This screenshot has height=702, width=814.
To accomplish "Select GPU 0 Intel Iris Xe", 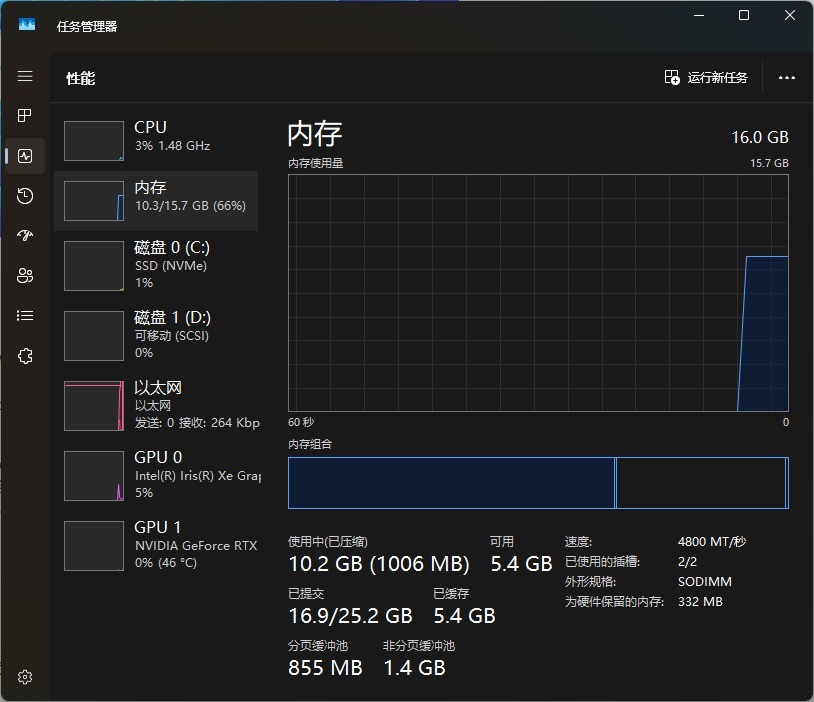I will (x=156, y=476).
